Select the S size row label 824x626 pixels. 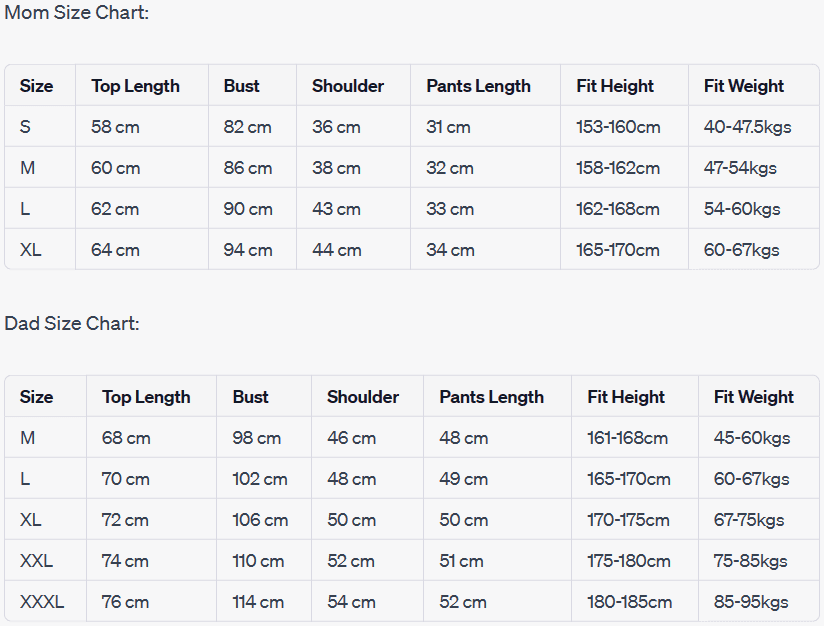(25, 127)
